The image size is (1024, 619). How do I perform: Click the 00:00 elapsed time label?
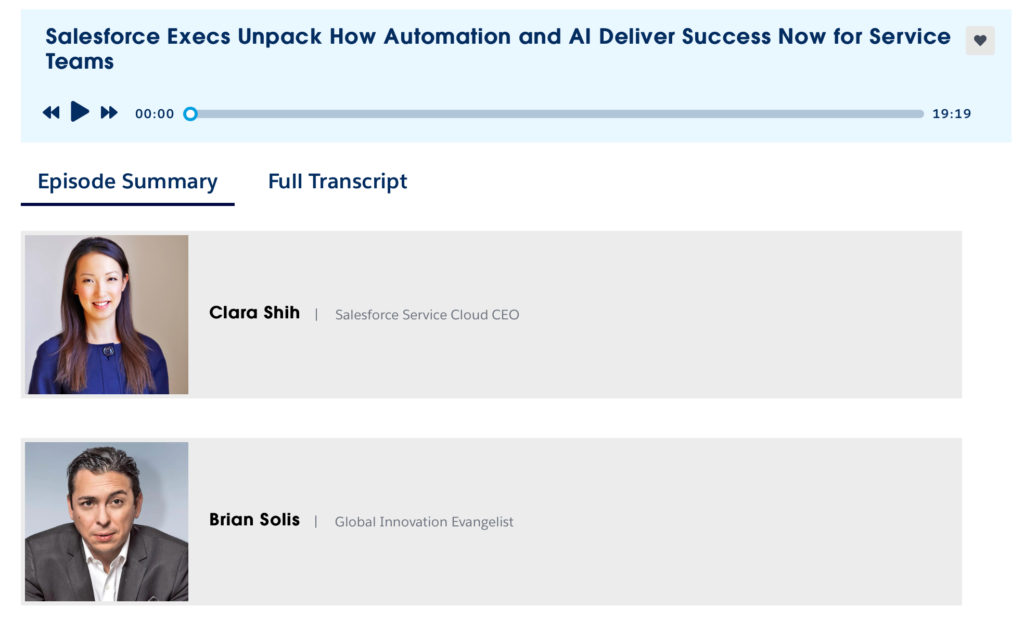(155, 114)
